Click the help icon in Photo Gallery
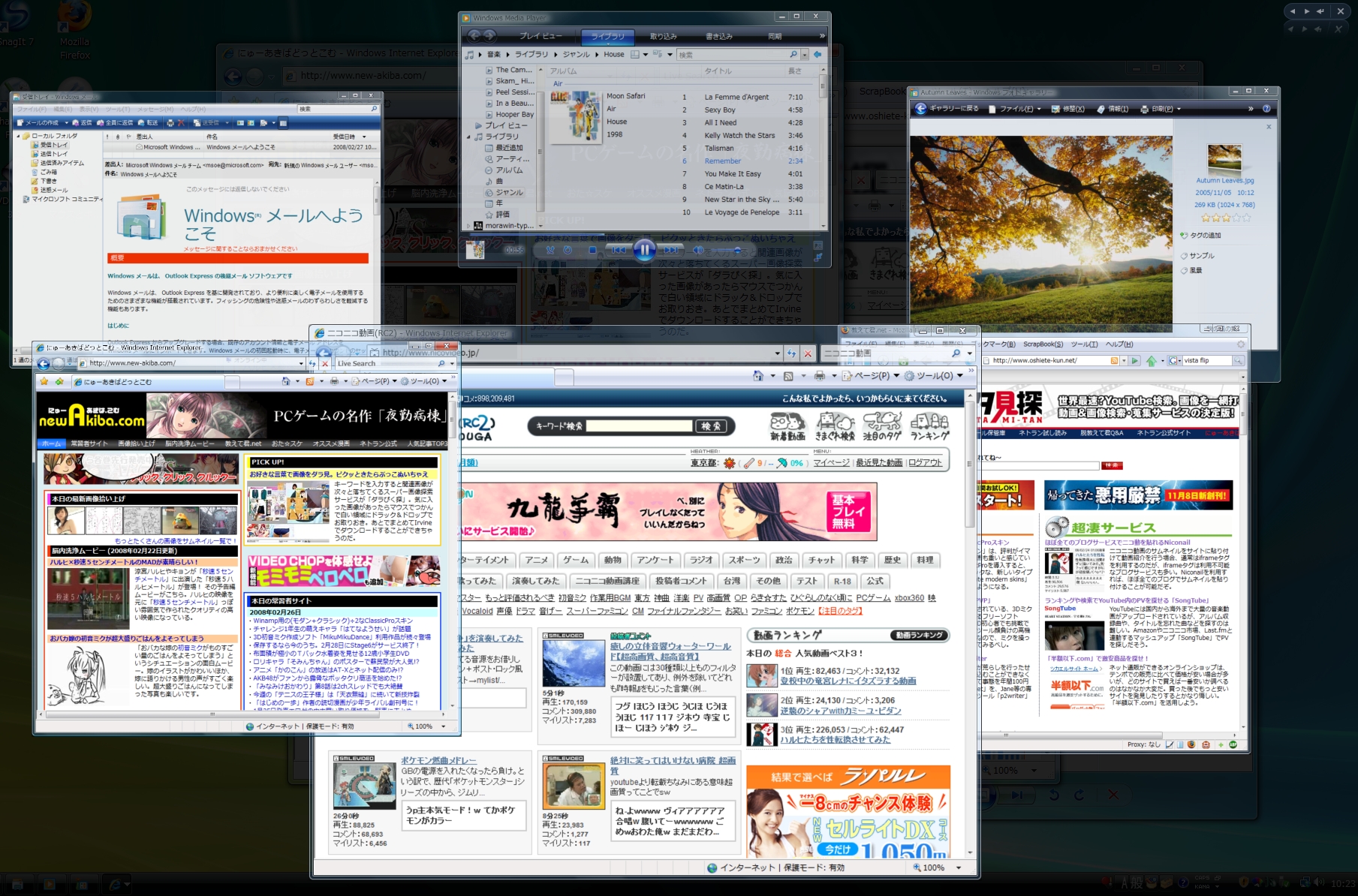This screenshot has width=1358, height=896. (1266, 109)
